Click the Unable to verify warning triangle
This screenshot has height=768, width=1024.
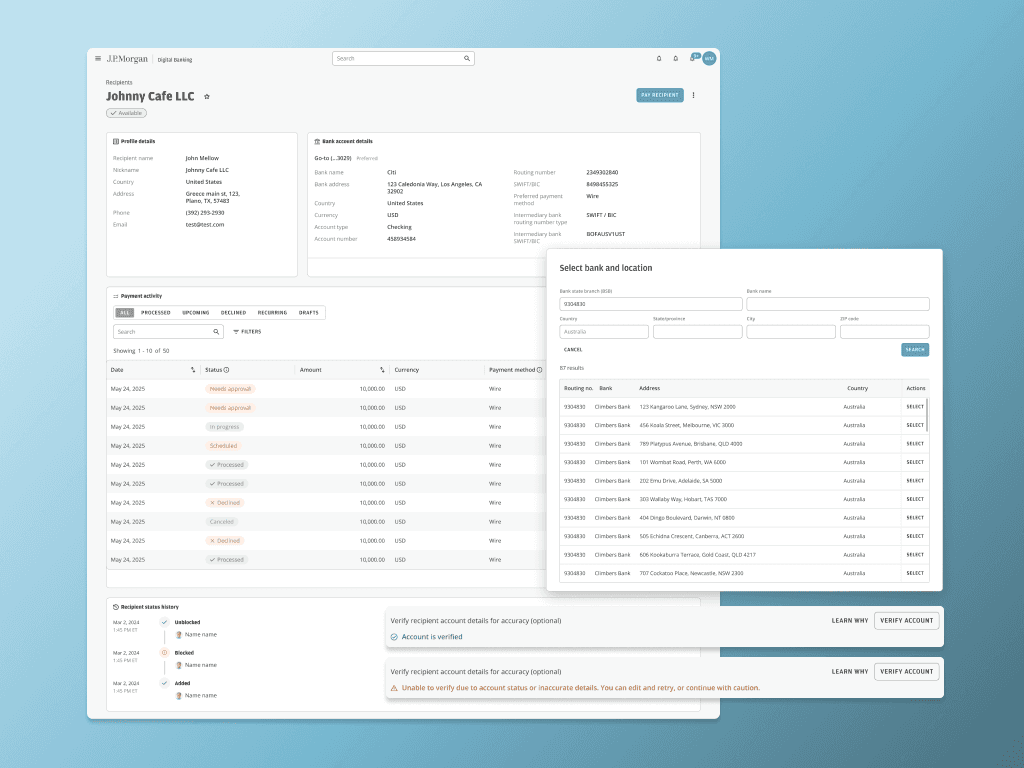[394, 688]
